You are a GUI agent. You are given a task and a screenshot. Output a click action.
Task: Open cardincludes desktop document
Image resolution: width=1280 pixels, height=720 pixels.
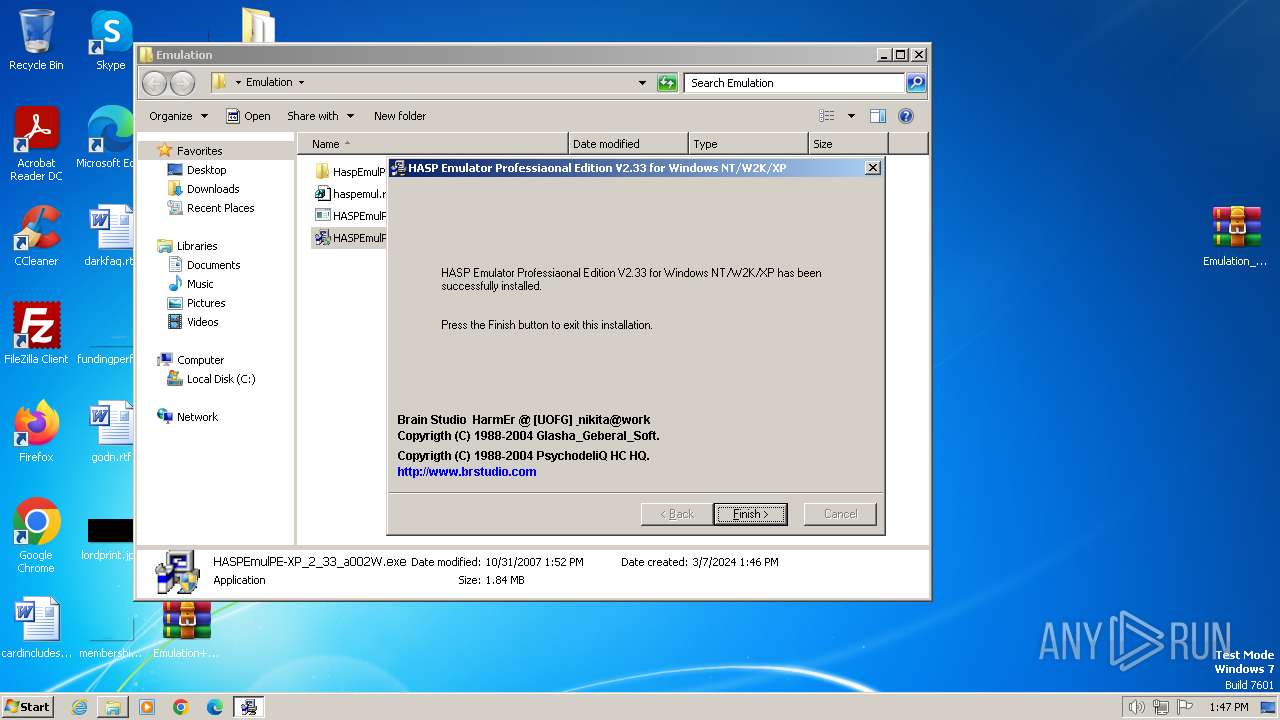(36, 628)
